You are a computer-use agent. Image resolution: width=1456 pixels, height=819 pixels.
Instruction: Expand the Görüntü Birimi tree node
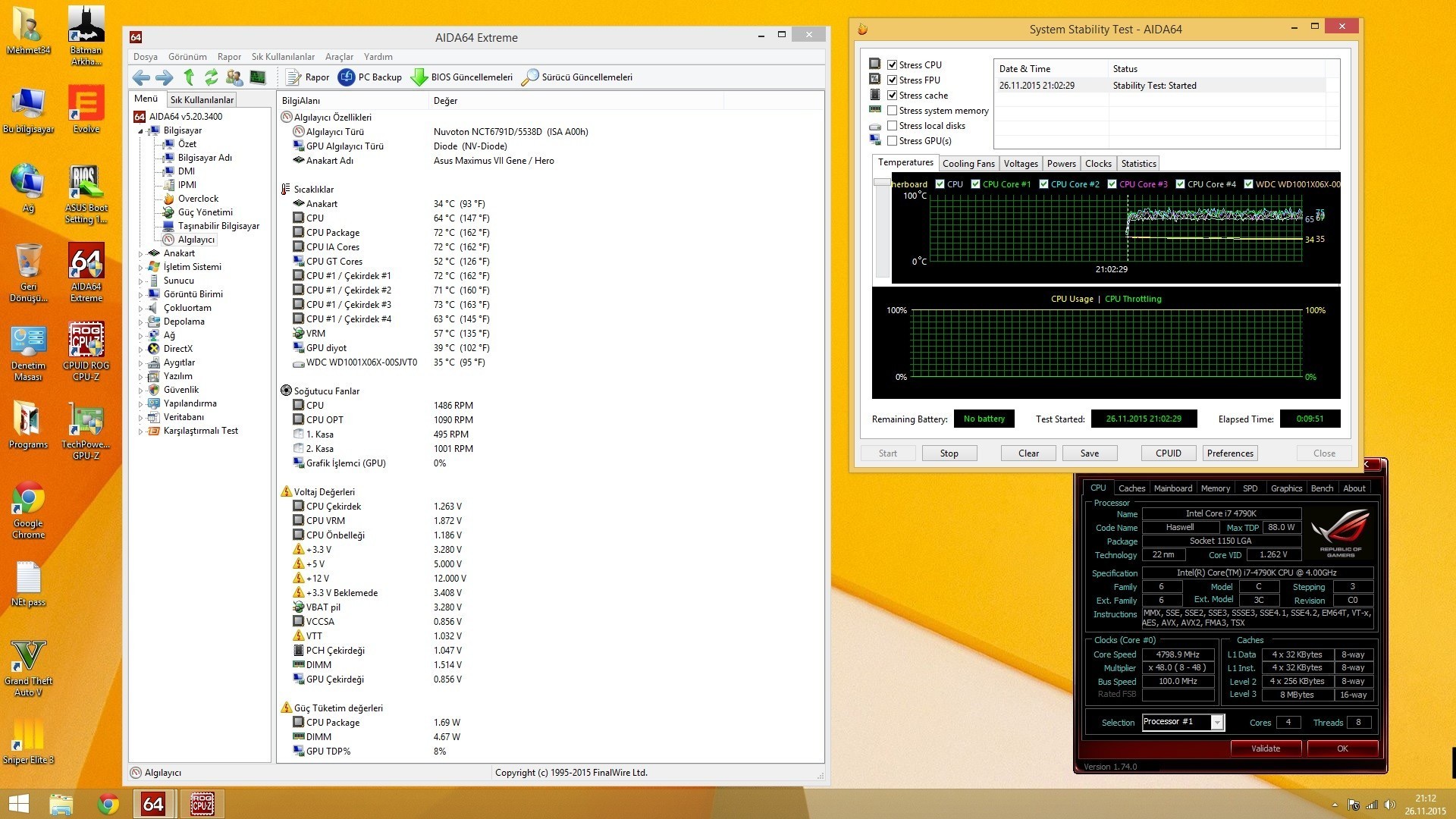click(x=140, y=295)
